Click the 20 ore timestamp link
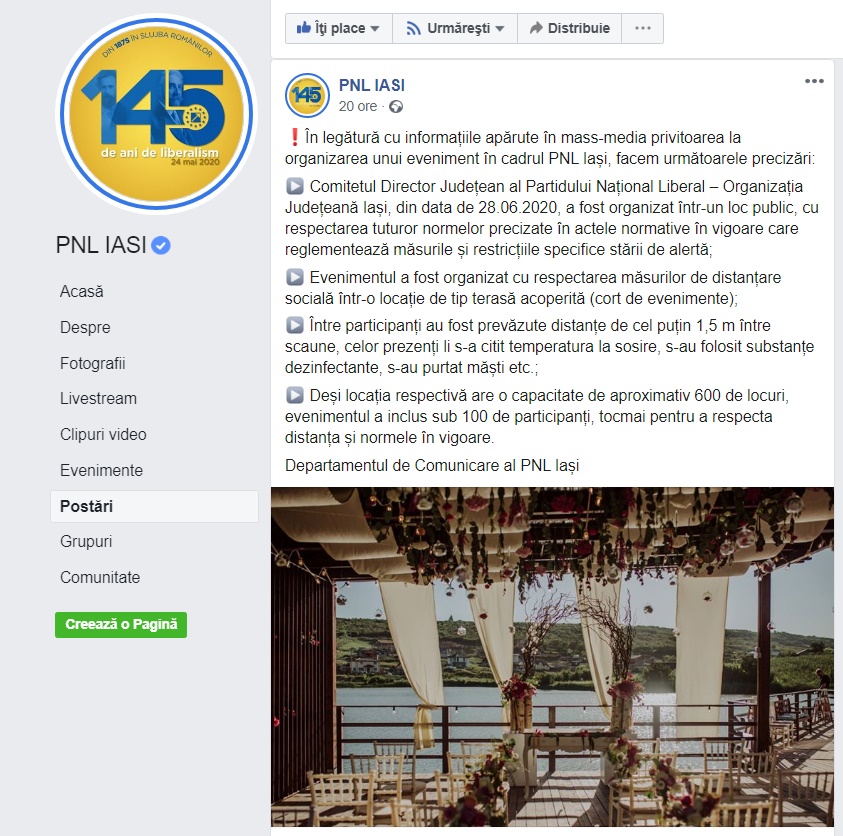 click(x=358, y=106)
